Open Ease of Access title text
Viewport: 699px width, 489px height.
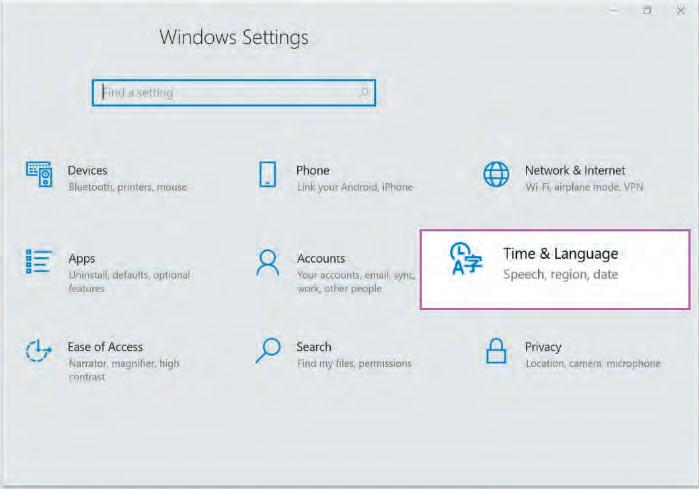[105, 347]
